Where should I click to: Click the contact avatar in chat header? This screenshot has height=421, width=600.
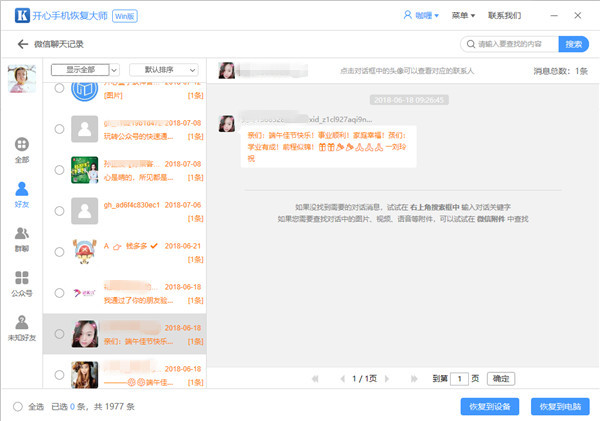pyautogui.click(x=227, y=70)
